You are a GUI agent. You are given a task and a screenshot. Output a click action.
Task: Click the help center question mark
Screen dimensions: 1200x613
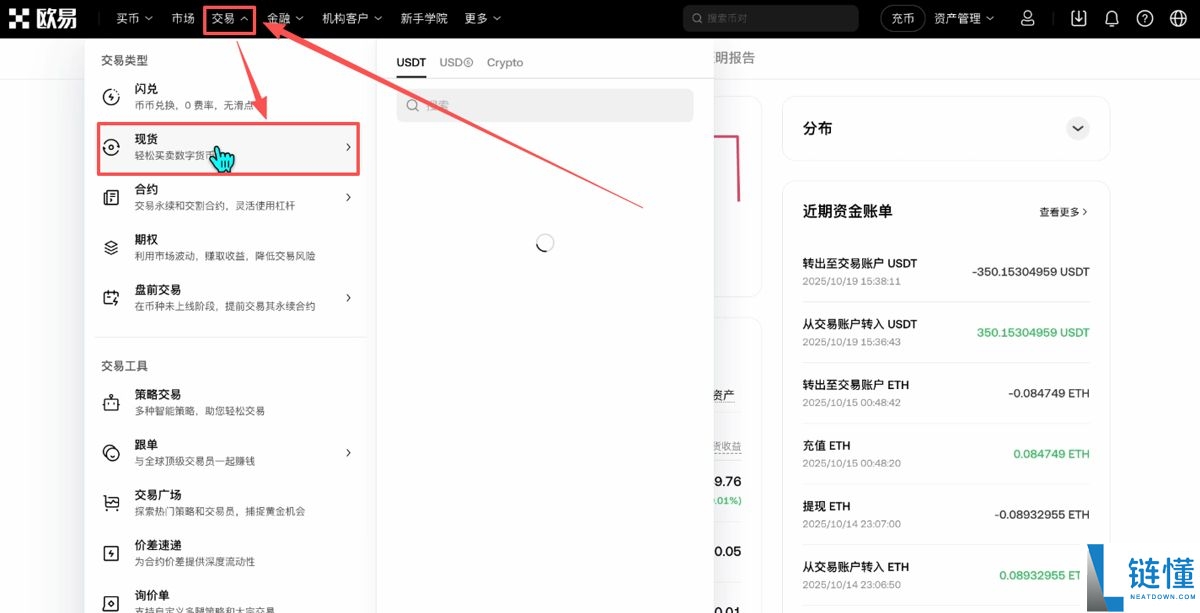pyautogui.click(x=1144, y=17)
